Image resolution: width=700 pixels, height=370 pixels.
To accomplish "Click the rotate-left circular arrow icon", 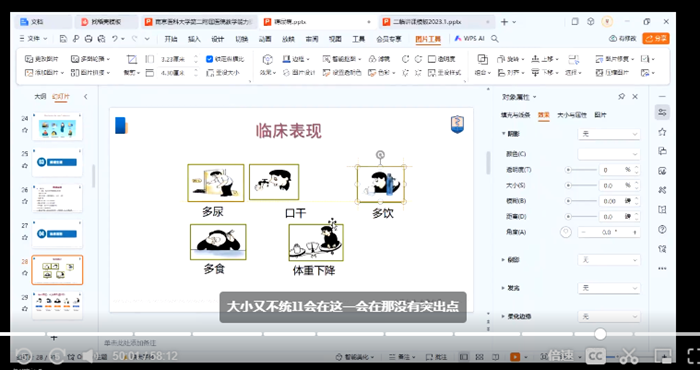I will (405, 59).
